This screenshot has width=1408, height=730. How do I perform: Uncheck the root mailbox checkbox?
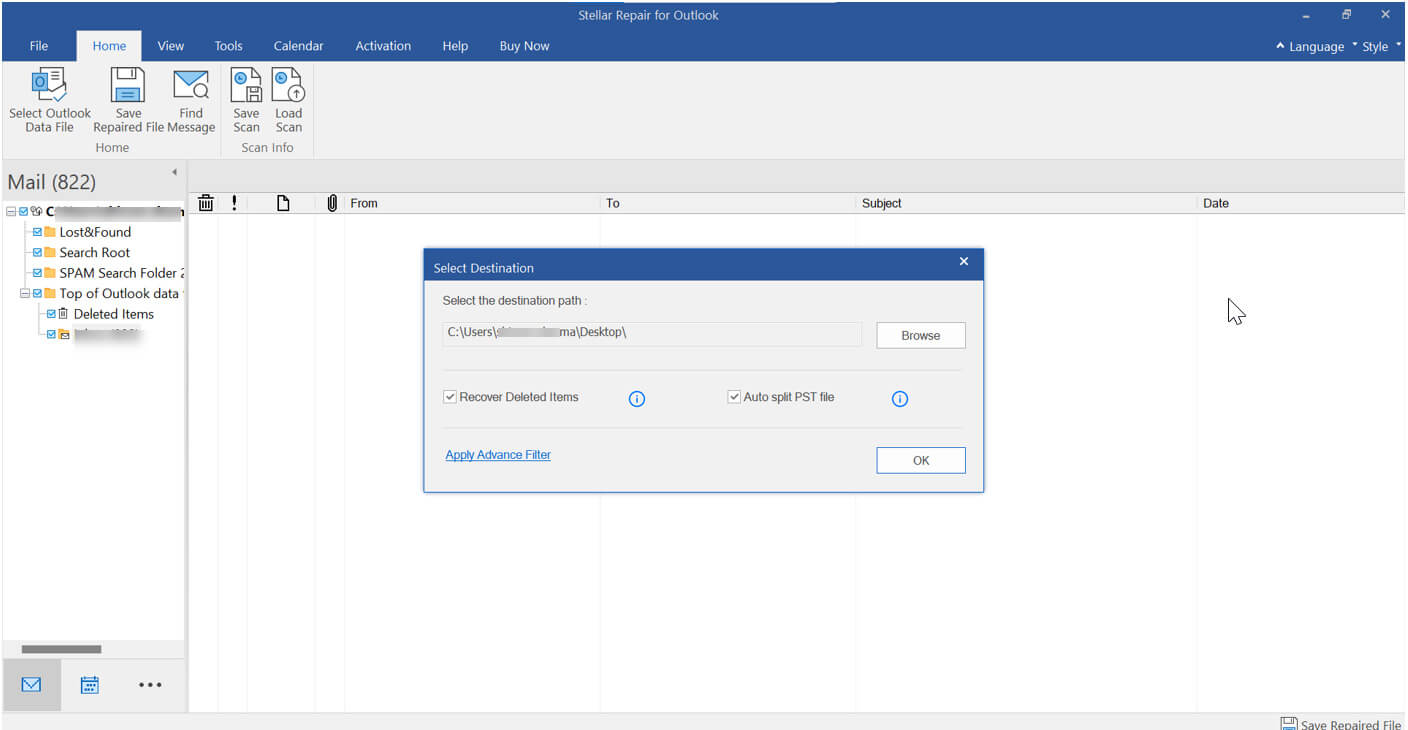pos(23,211)
